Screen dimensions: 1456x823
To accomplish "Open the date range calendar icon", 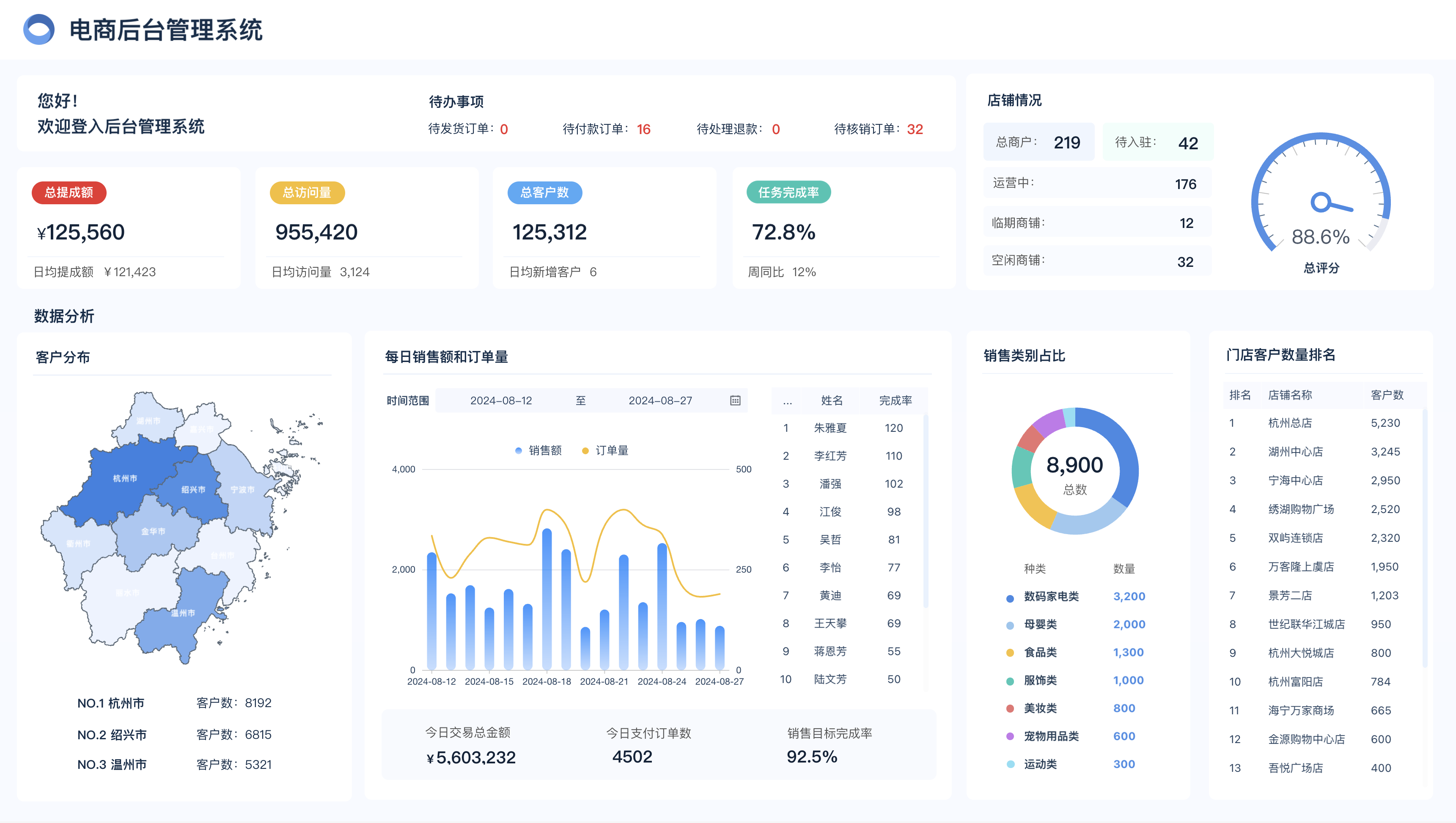I will (735, 400).
